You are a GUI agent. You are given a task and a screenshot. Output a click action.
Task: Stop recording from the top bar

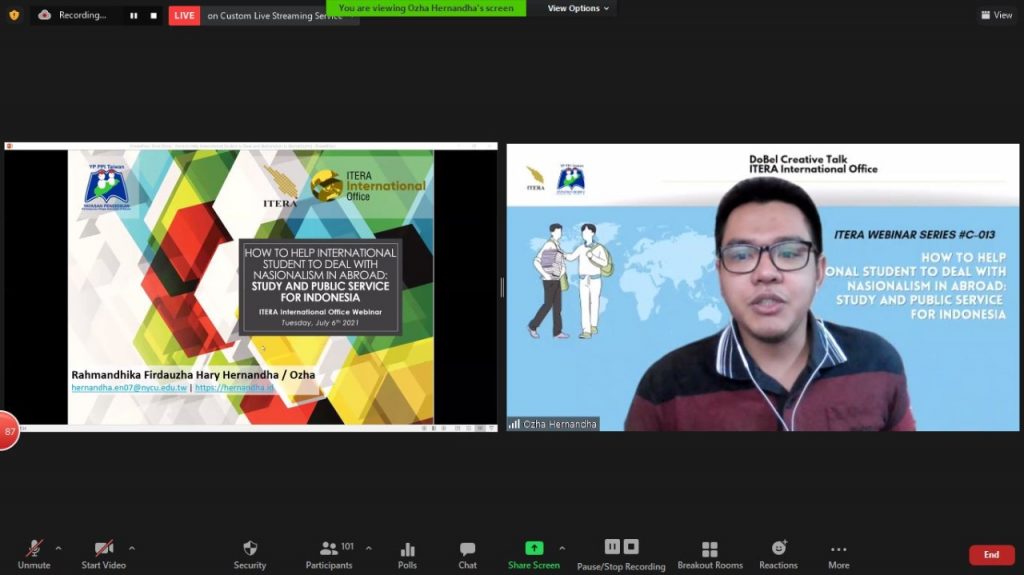[x=153, y=16]
